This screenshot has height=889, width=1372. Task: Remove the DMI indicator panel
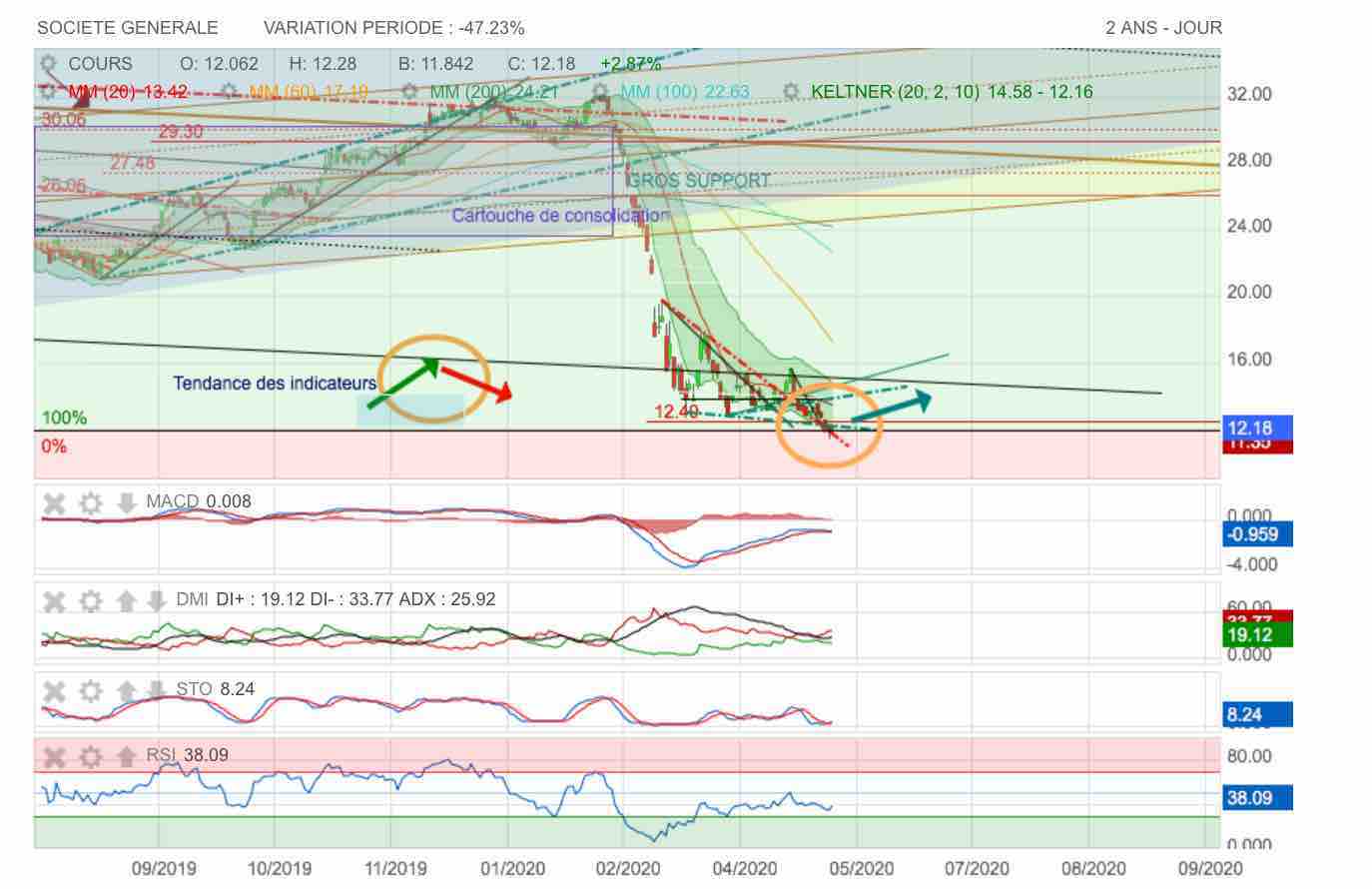click(x=54, y=600)
